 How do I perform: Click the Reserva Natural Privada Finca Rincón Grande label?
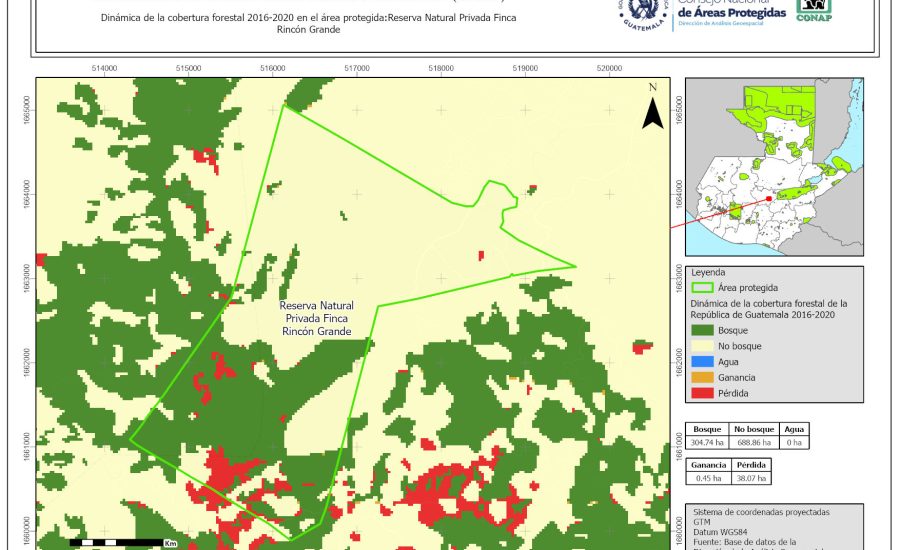point(316,318)
